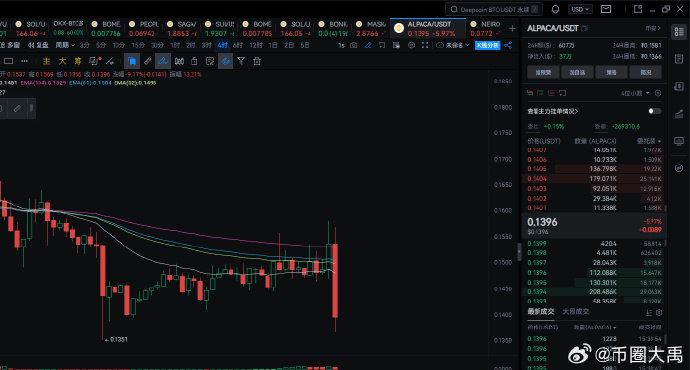
Task: Switch to the PEOPL ticker tab
Action: tap(144, 29)
